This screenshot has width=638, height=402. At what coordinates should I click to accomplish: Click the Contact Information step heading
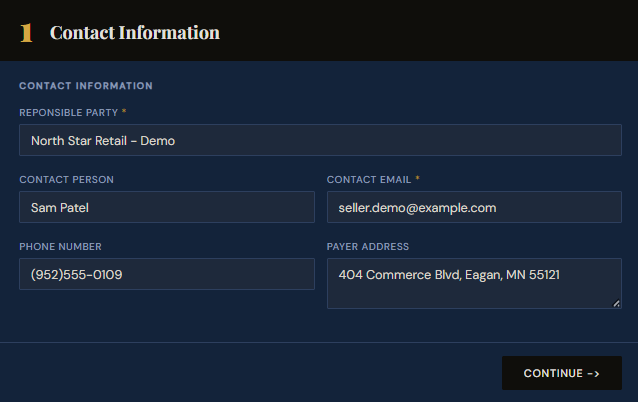click(x=135, y=33)
